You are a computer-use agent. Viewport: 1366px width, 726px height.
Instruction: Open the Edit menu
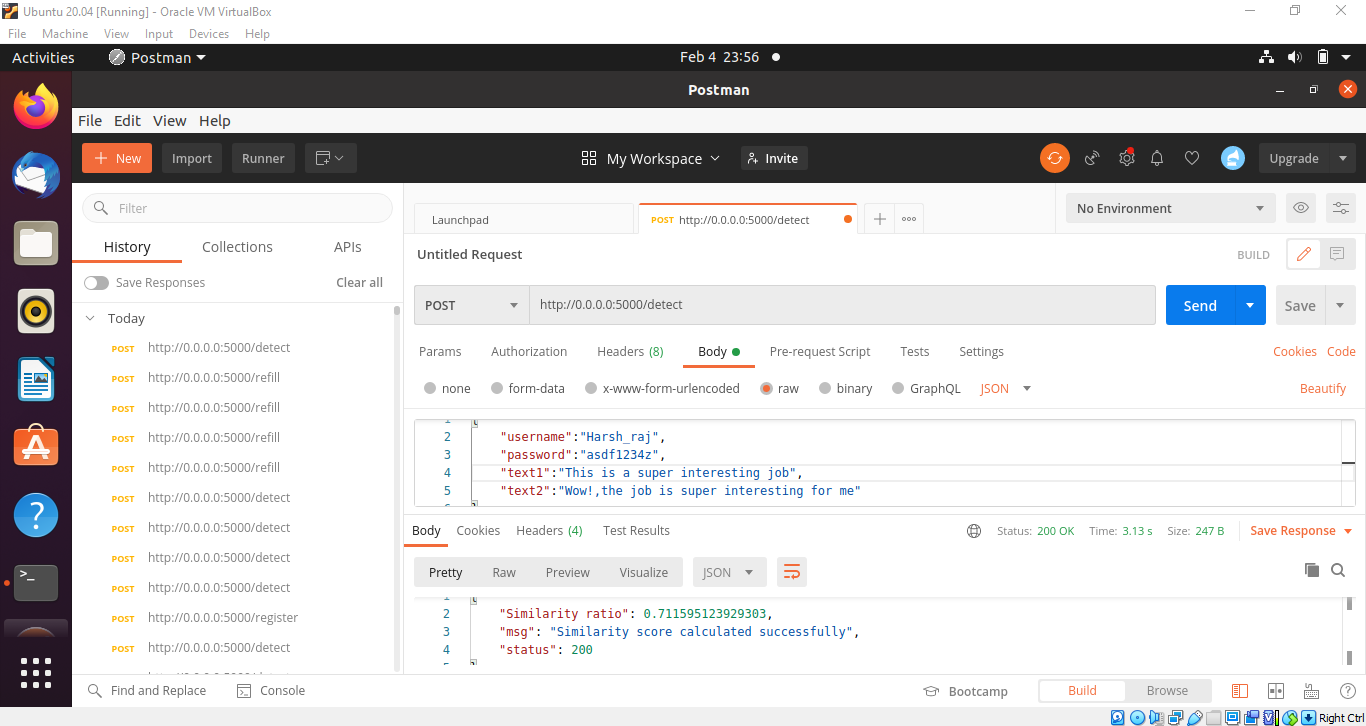click(x=127, y=120)
